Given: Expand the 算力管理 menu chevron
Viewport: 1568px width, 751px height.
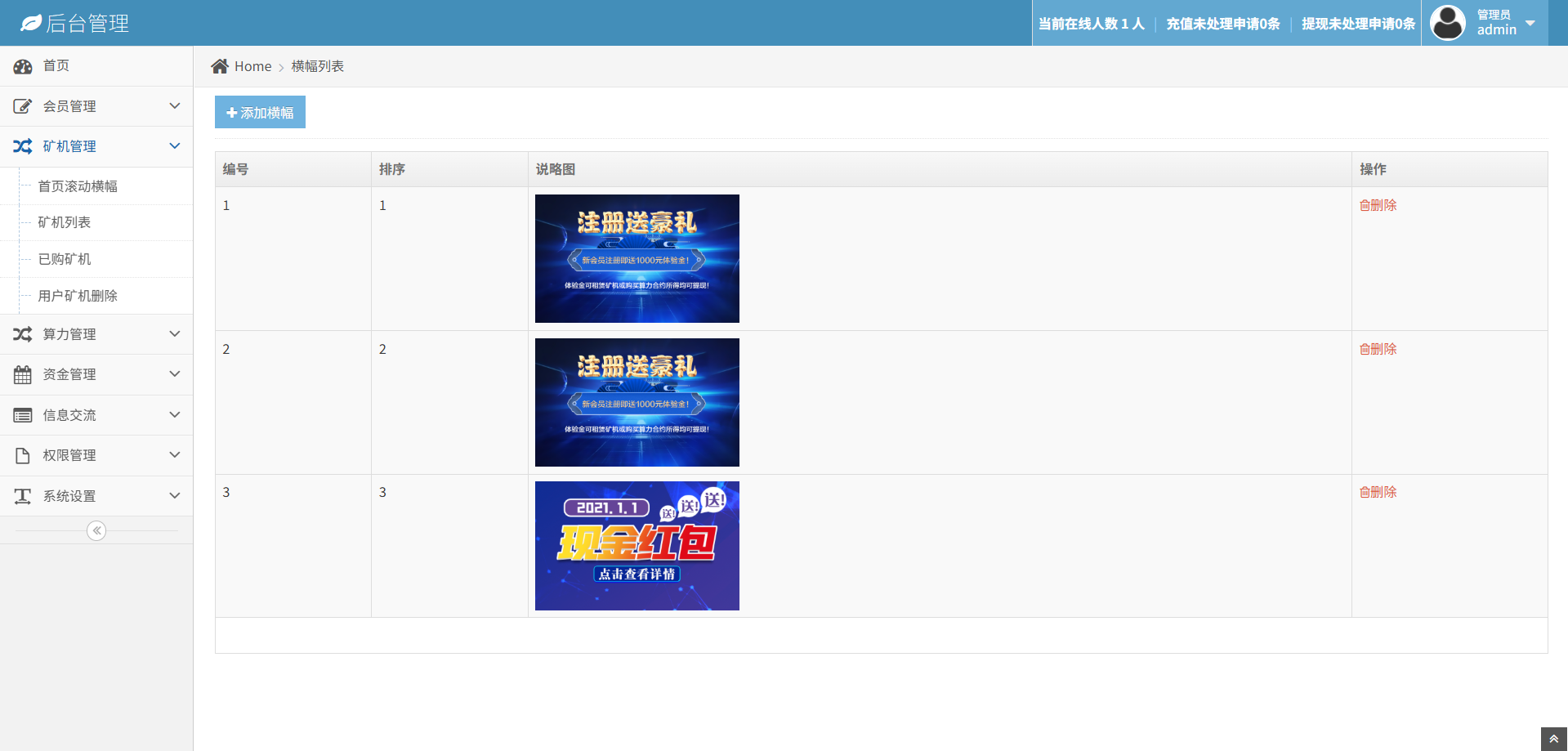Looking at the screenshot, I should click(174, 334).
